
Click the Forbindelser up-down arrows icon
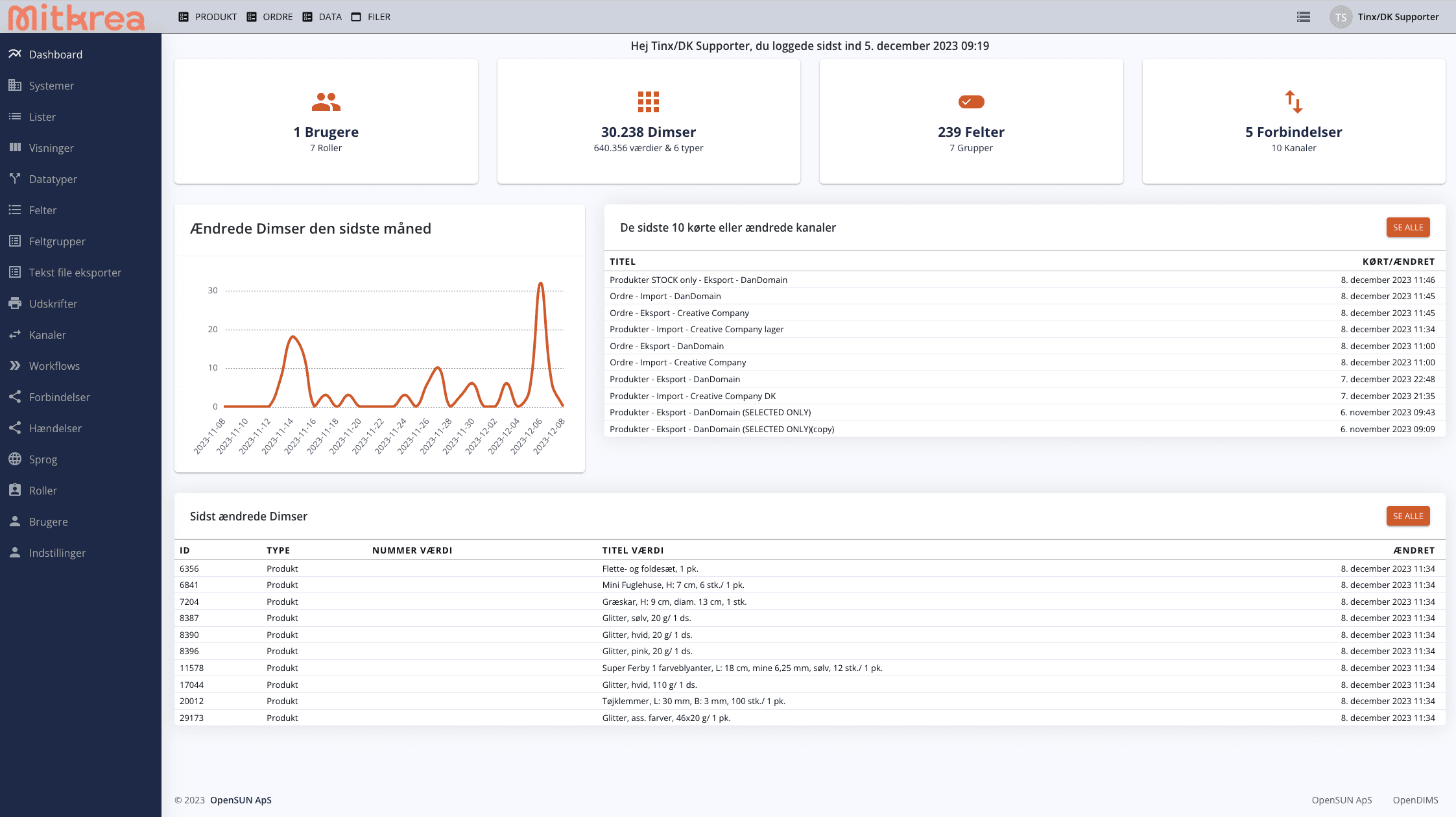coord(1294,102)
